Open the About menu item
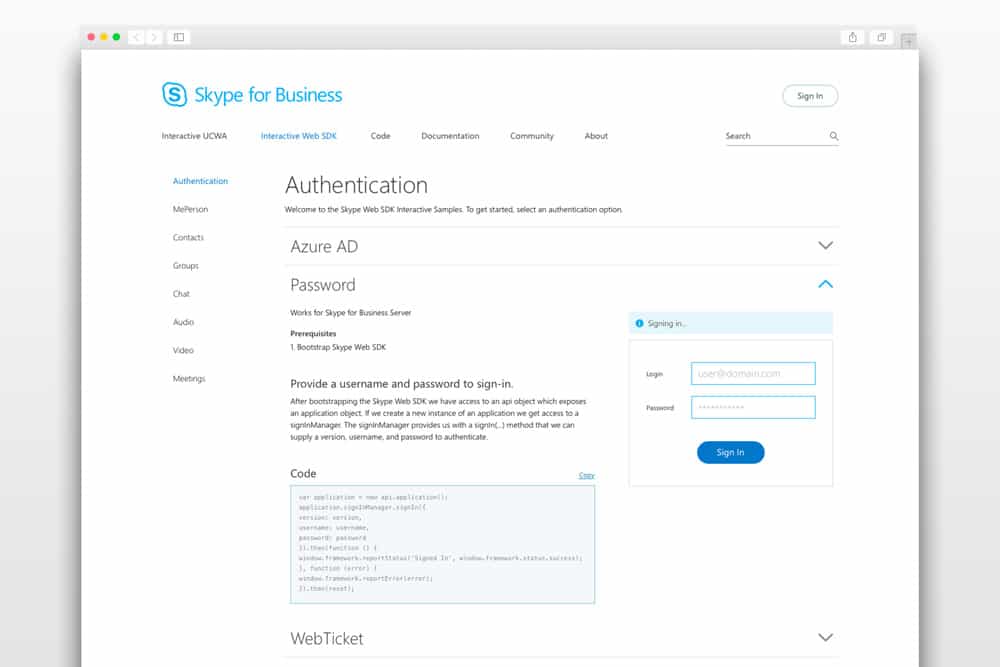This screenshot has height=667, width=1000. [x=596, y=136]
